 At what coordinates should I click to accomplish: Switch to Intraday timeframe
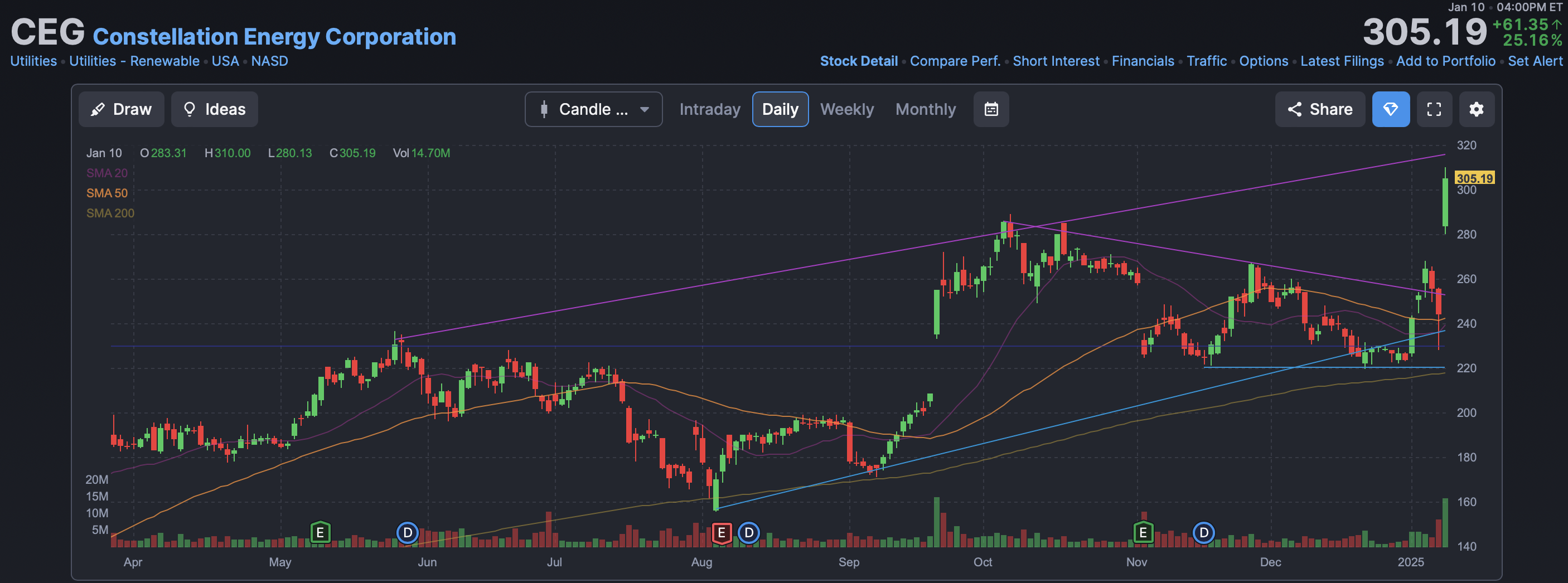click(x=710, y=110)
